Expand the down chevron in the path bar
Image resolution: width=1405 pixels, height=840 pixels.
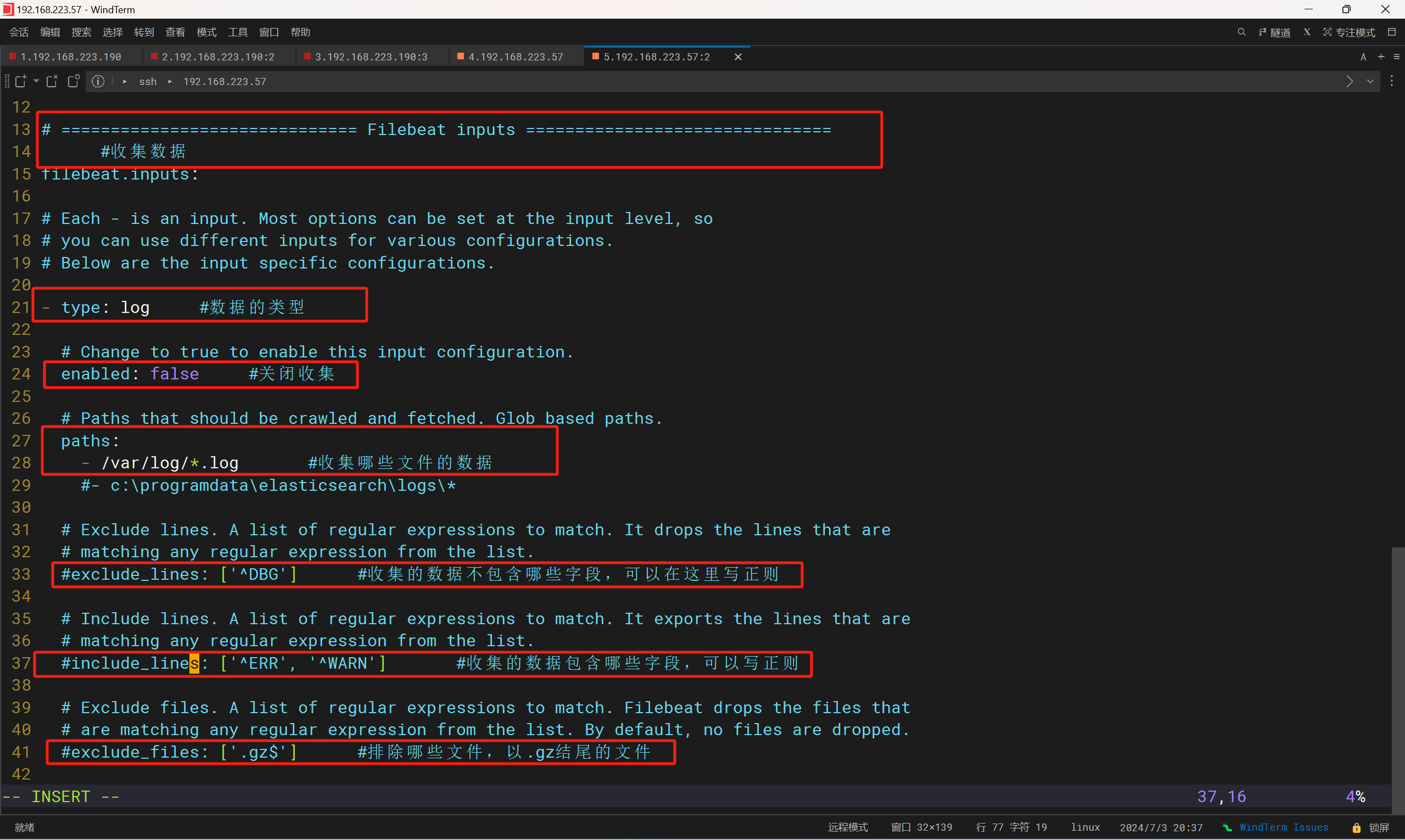[x=1370, y=81]
